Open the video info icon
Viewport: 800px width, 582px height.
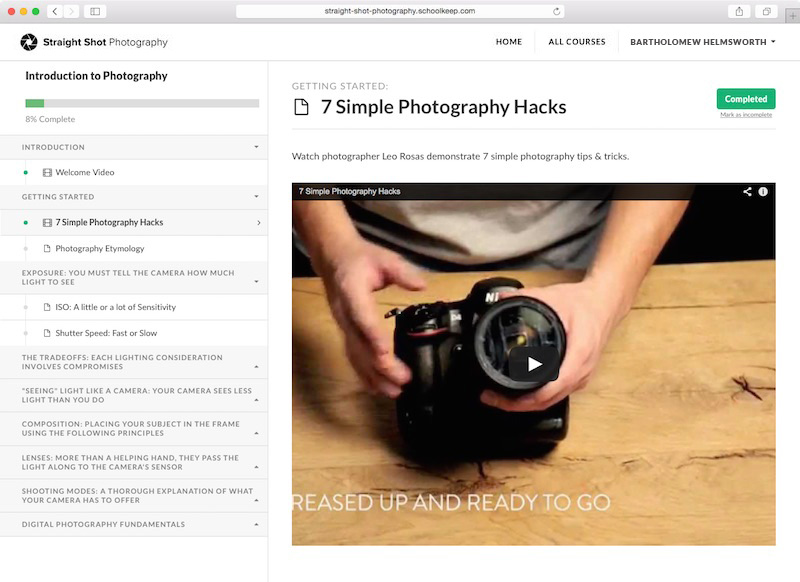pyautogui.click(x=763, y=191)
